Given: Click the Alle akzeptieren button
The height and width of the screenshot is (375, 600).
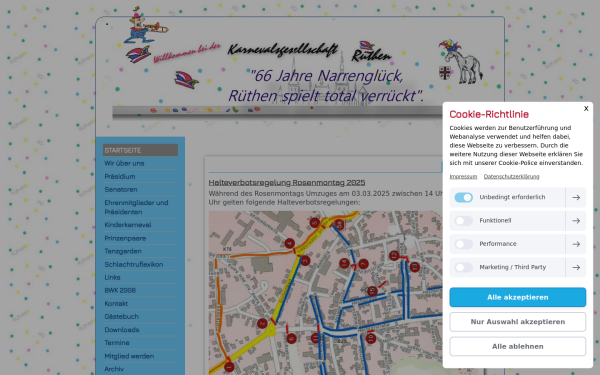Looking at the screenshot, I should coord(517,297).
